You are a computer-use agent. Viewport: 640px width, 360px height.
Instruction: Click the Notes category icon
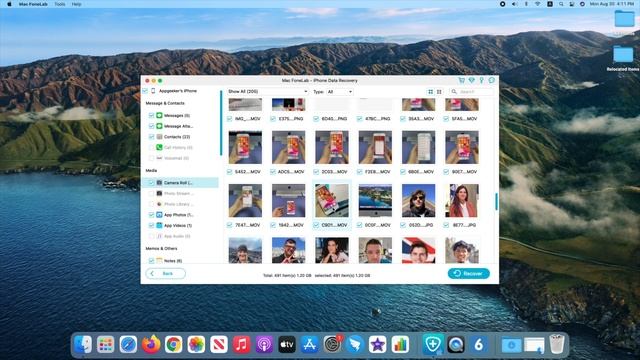(159, 260)
